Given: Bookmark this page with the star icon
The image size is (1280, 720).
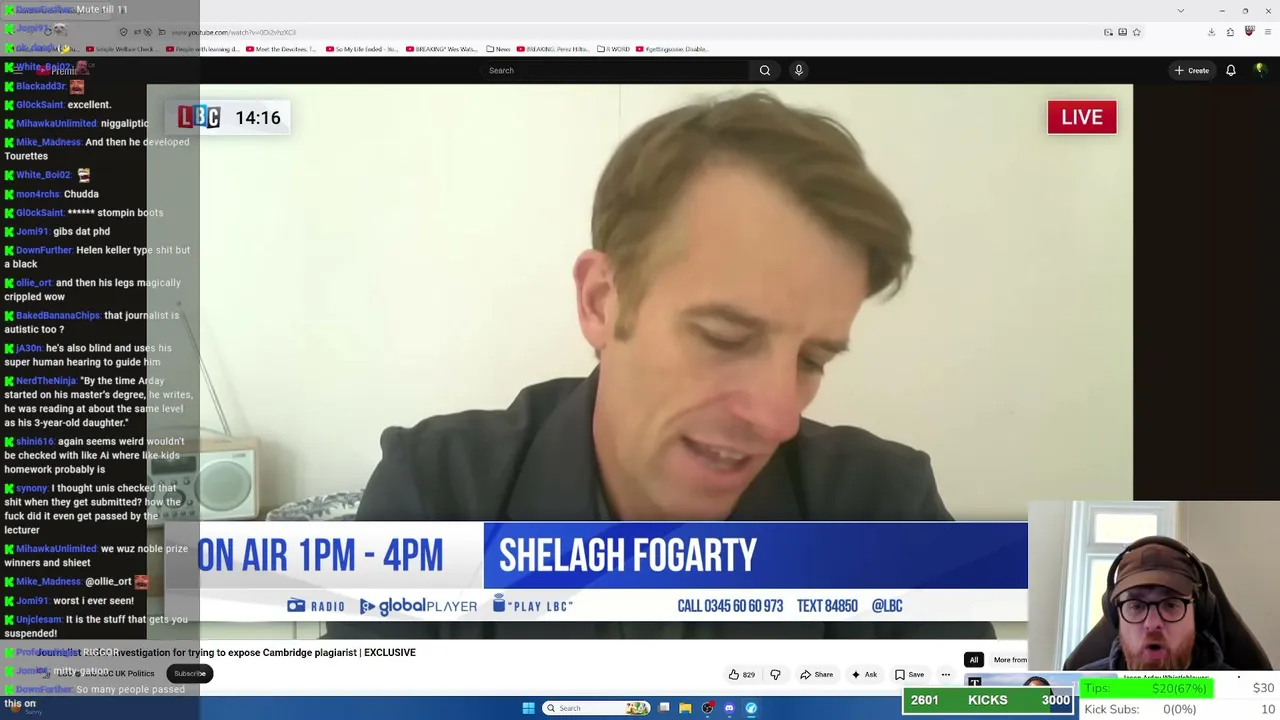Looking at the screenshot, I should coord(1136,32).
